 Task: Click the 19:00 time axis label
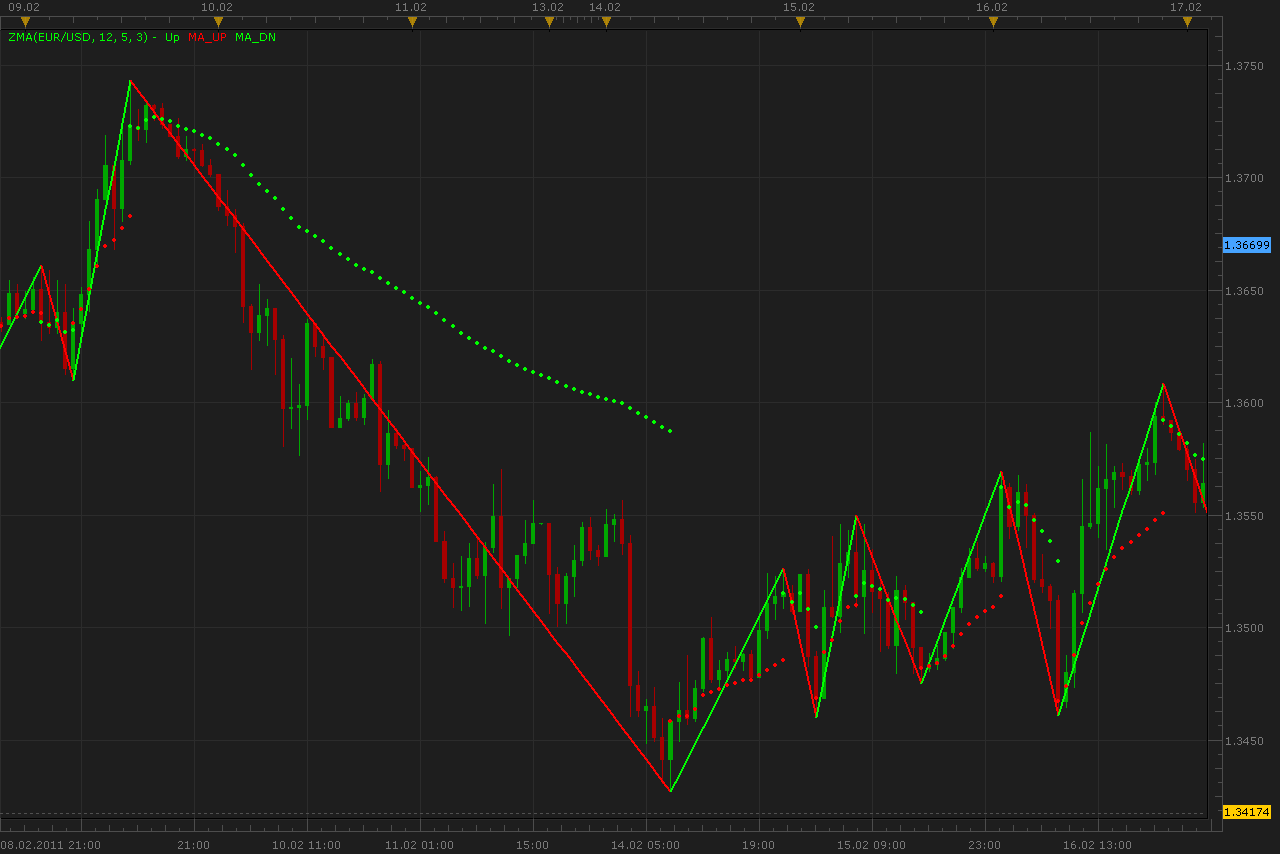coord(758,845)
